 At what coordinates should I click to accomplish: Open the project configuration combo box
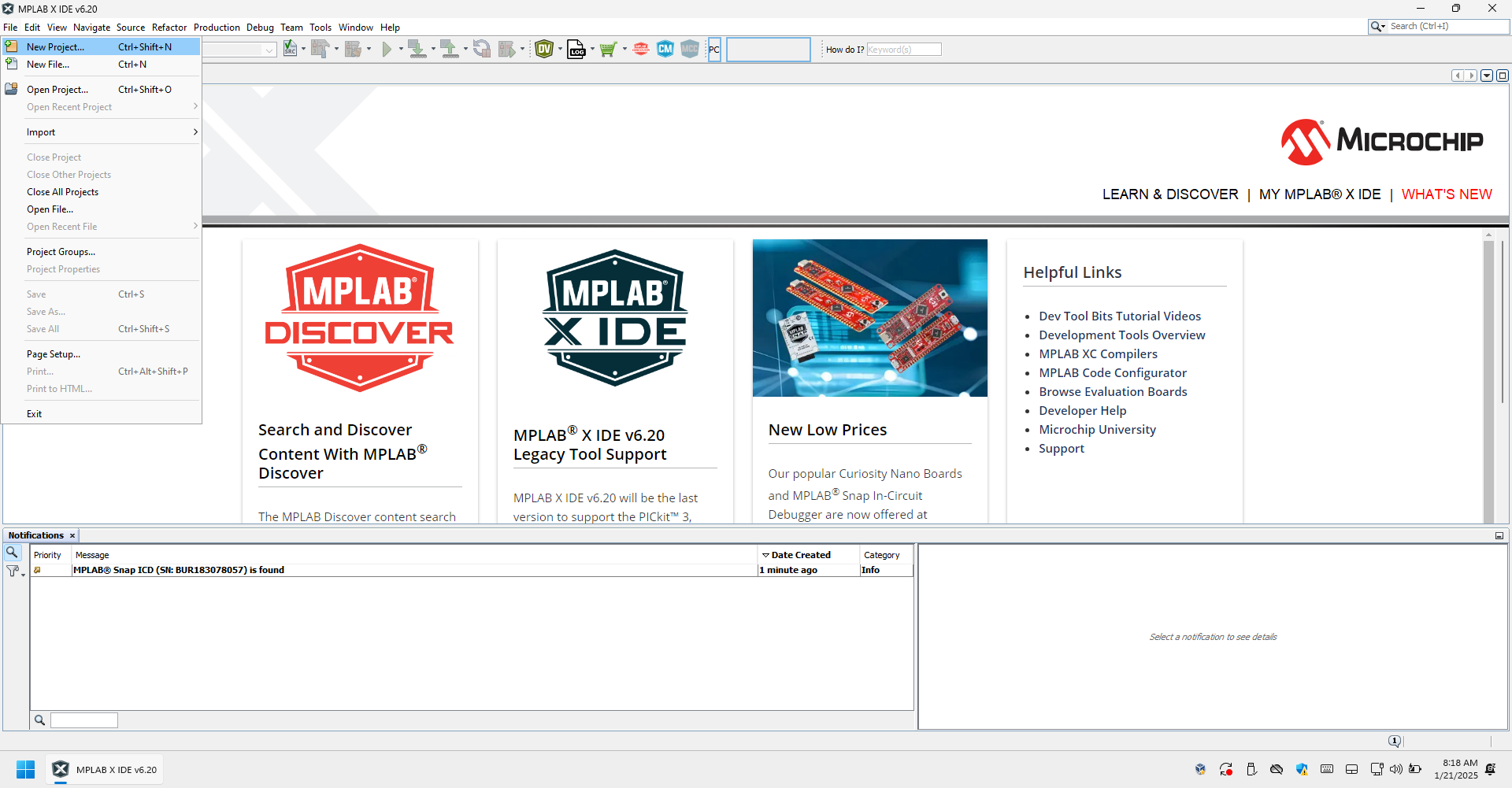point(239,50)
